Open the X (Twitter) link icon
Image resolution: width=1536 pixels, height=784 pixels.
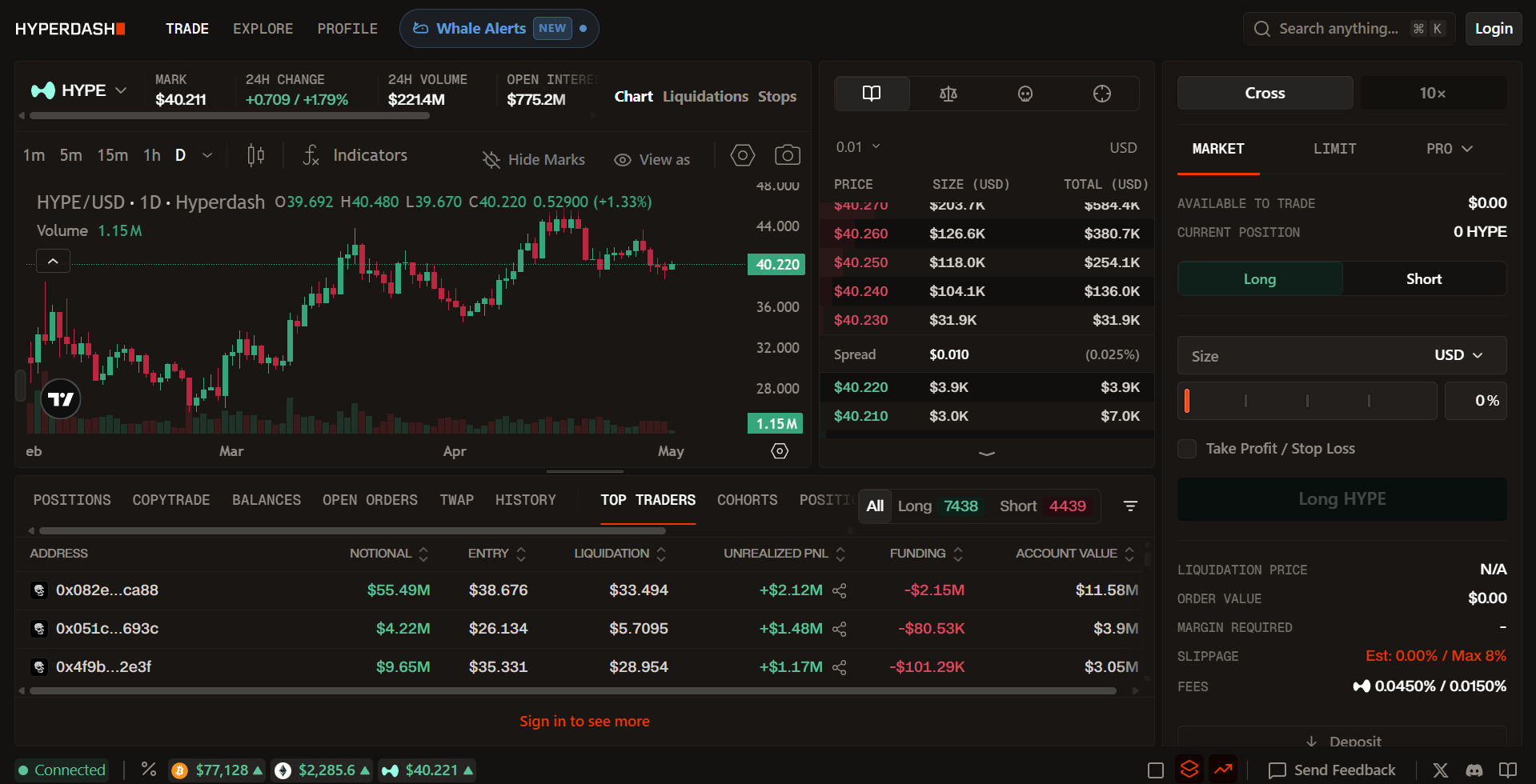click(x=1441, y=770)
